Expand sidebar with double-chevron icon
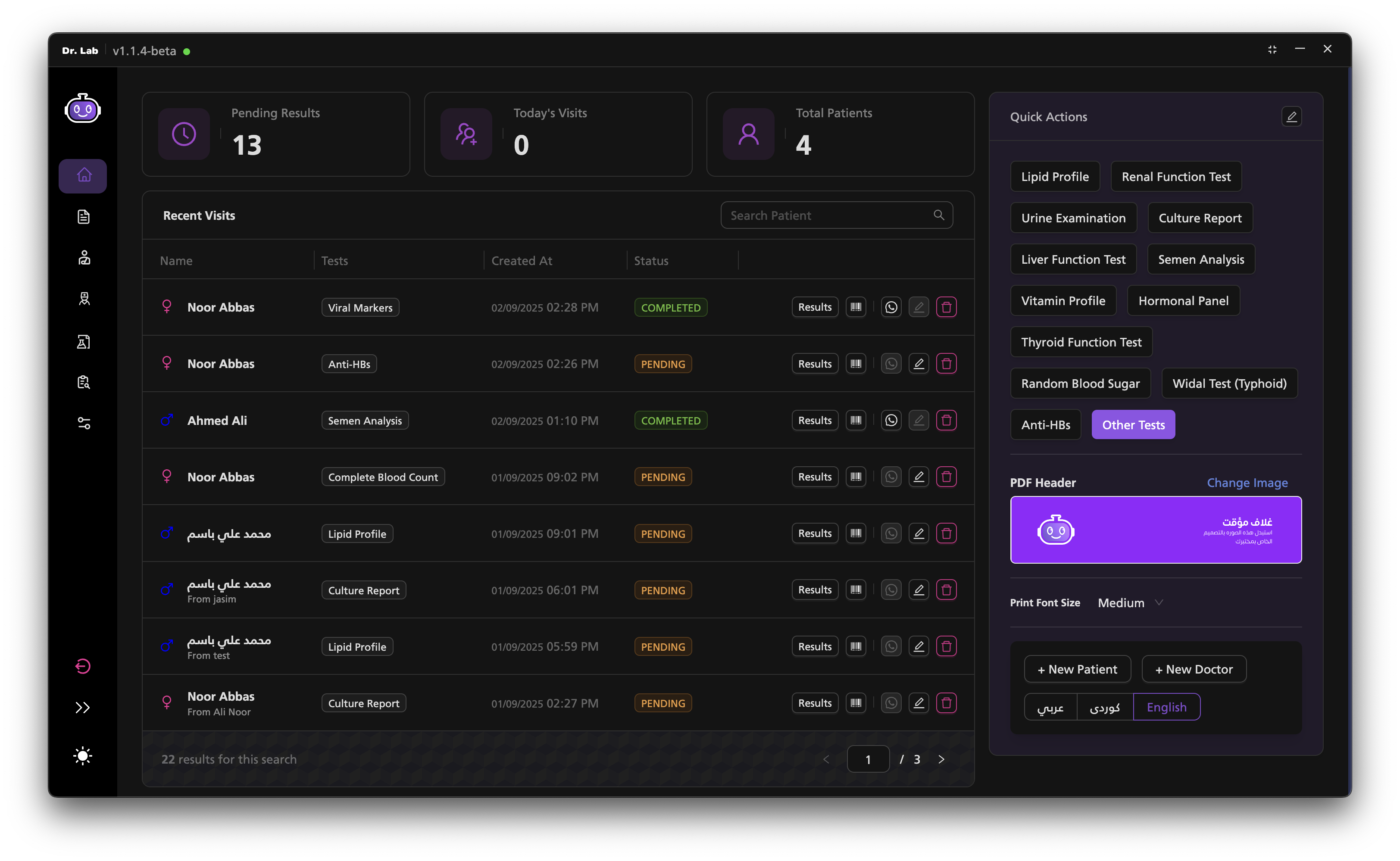This screenshot has width=1400, height=861. (83, 707)
